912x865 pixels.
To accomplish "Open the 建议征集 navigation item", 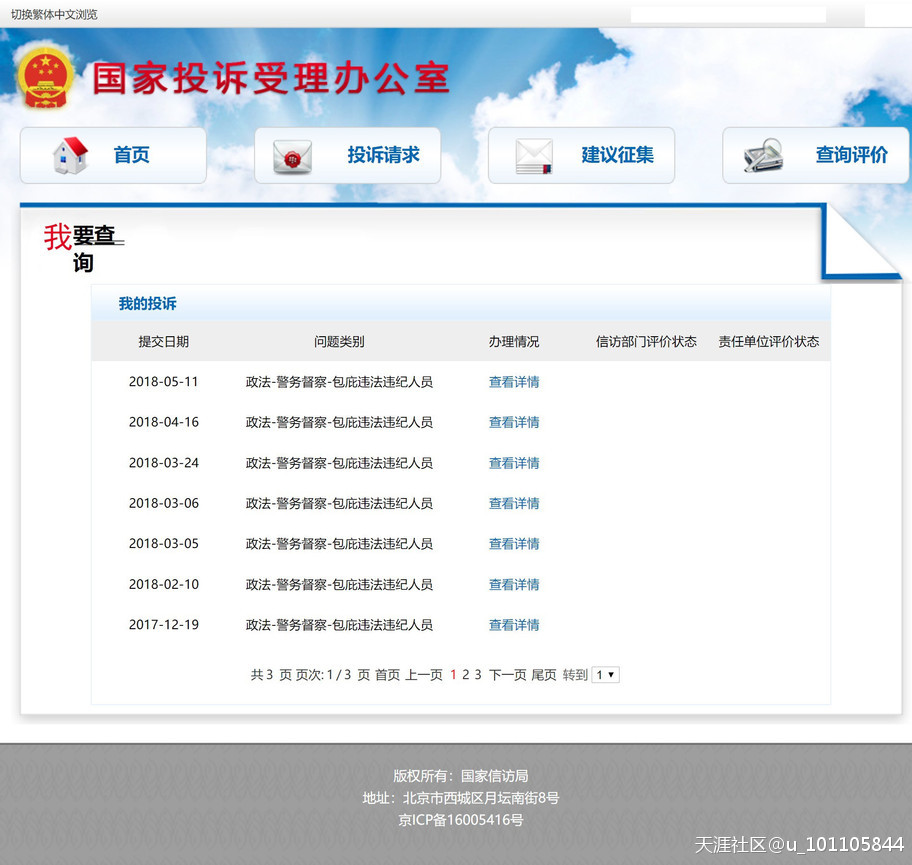I will point(581,155).
